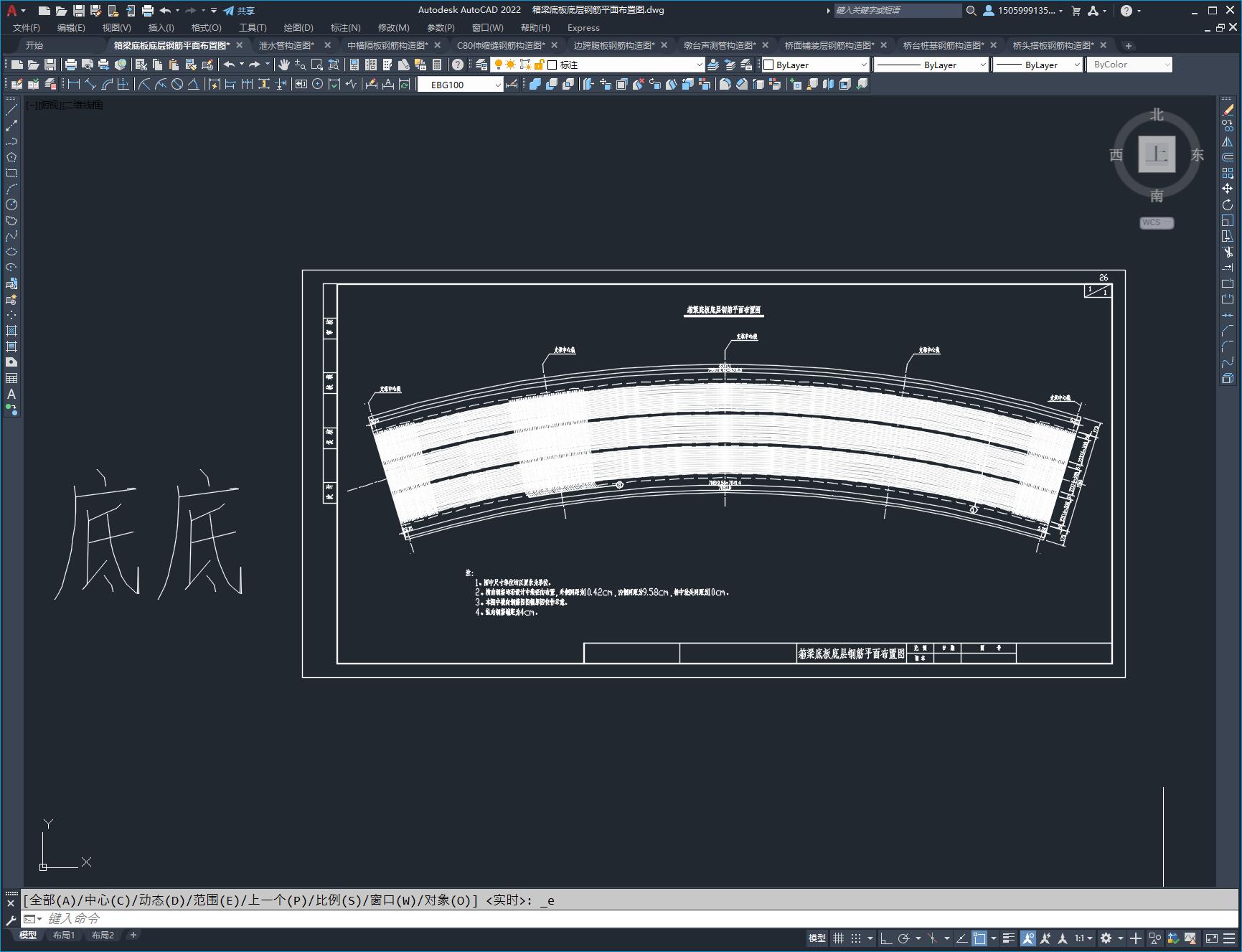Open the Table tool in draw toolbar
The width and height of the screenshot is (1242, 952).
click(x=11, y=378)
